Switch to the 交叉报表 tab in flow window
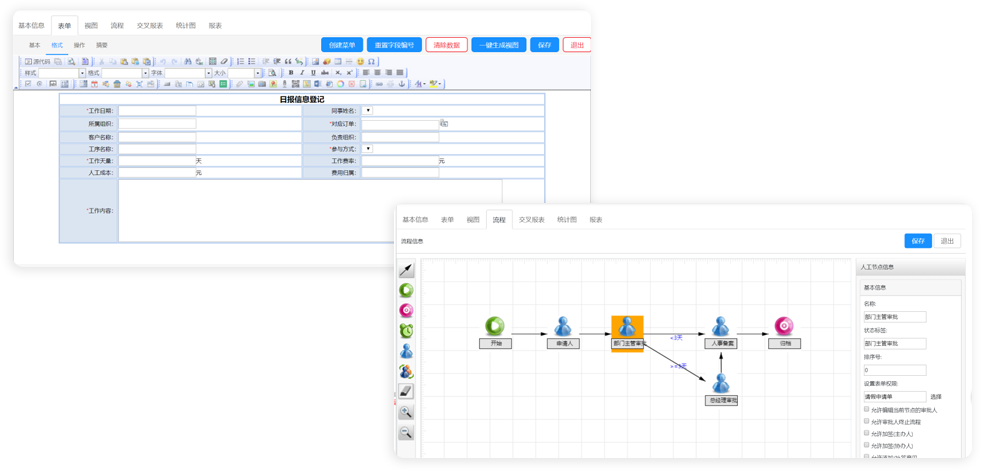Screen dimensions: 981x471 (x=531, y=219)
